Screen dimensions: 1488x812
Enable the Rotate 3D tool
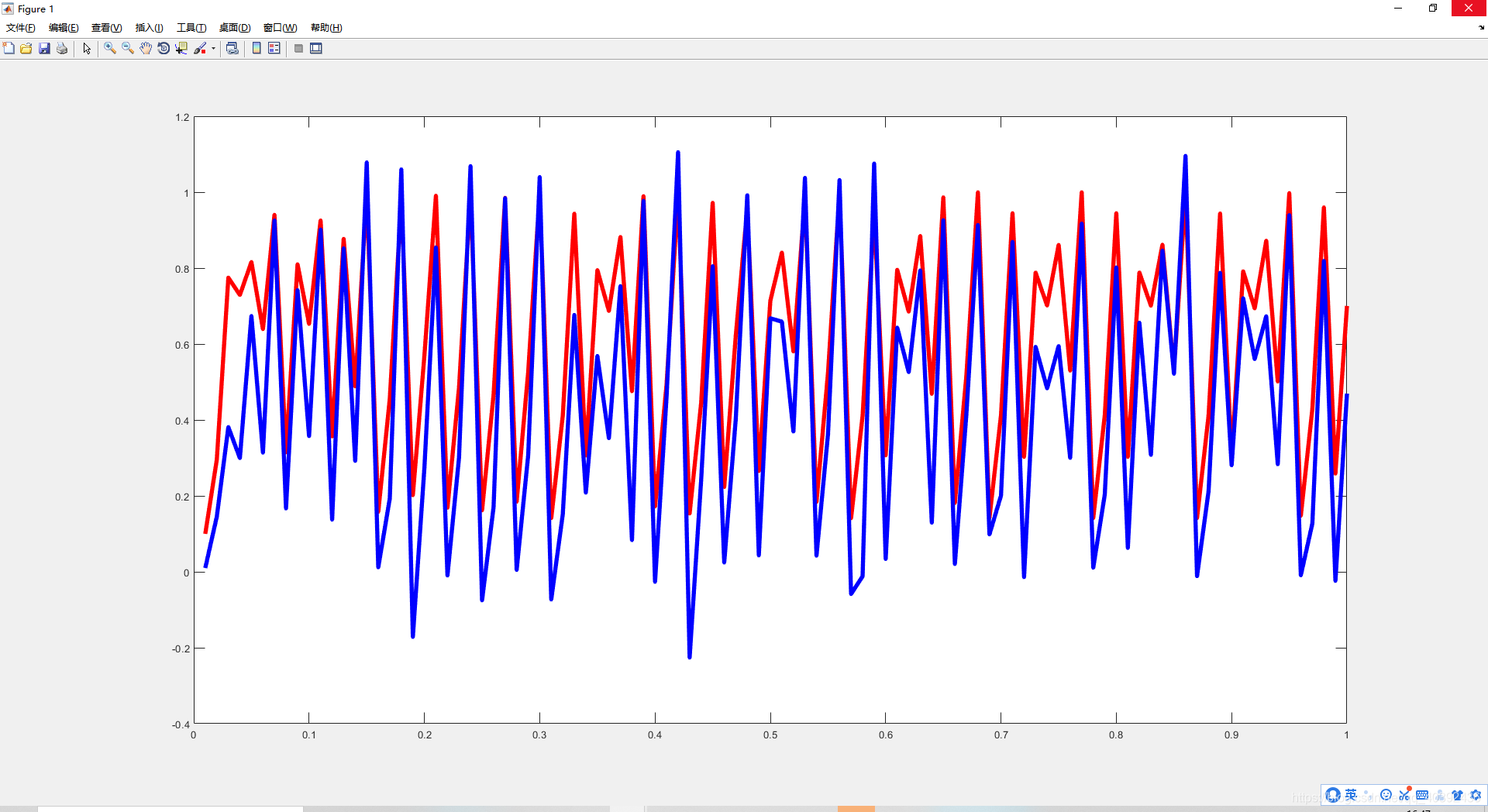pyautogui.click(x=164, y=48)
